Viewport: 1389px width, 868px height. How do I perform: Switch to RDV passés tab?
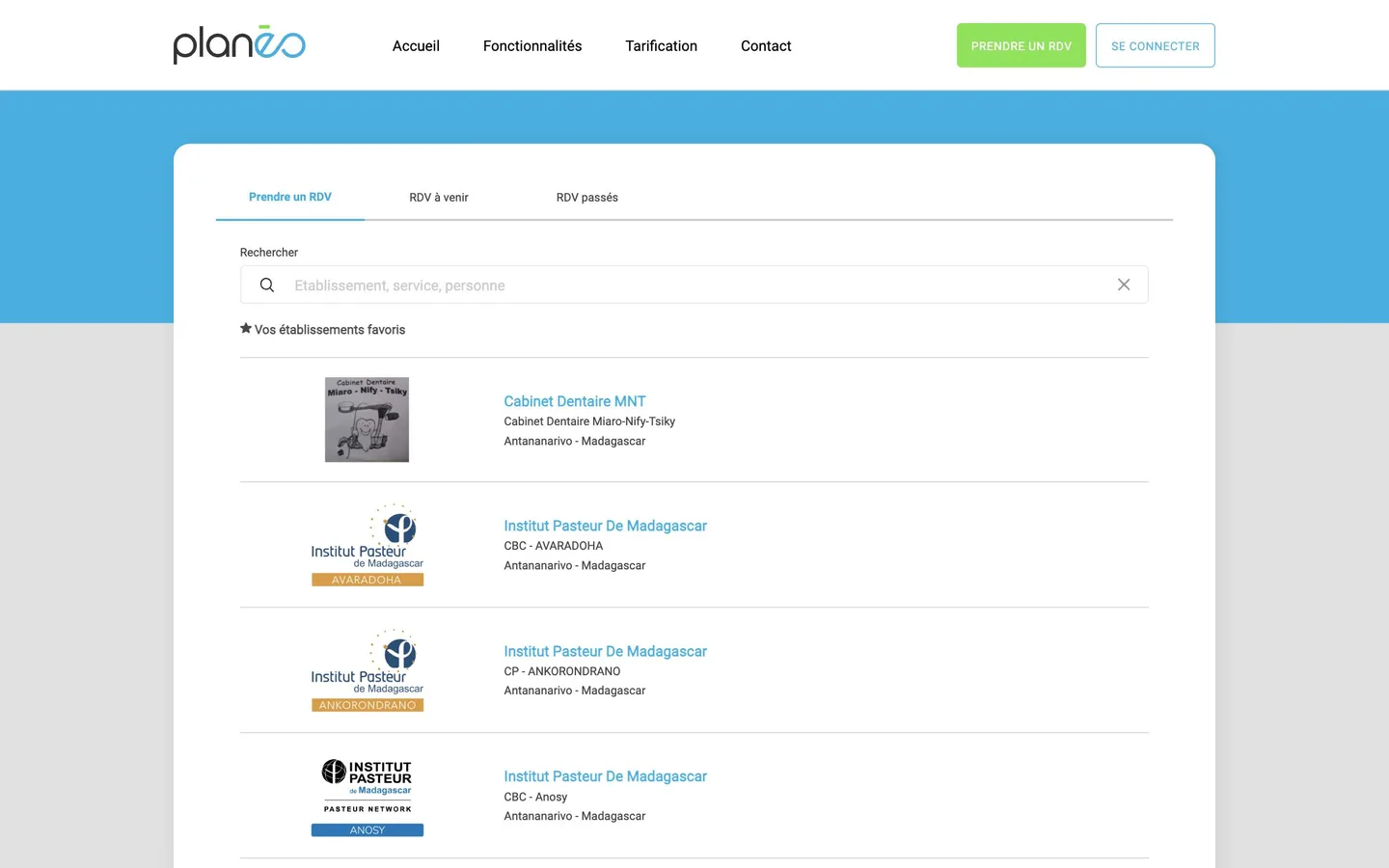587,198
